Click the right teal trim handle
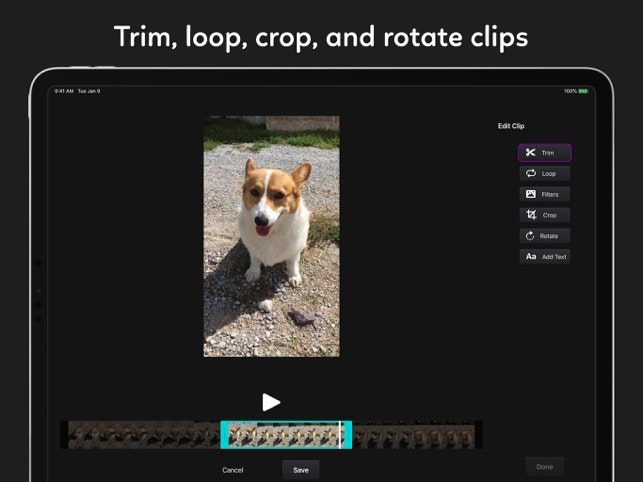Screen dimensions: 643x482 (x=348, y=435)
